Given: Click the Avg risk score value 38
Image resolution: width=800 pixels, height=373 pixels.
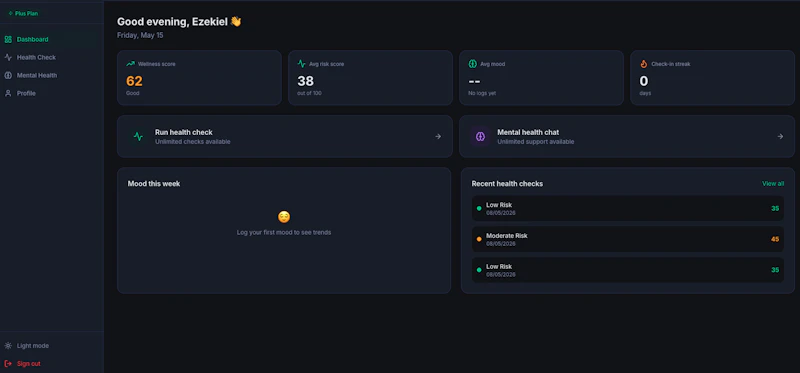Looking at the screenshot, I should pos(306,81).
